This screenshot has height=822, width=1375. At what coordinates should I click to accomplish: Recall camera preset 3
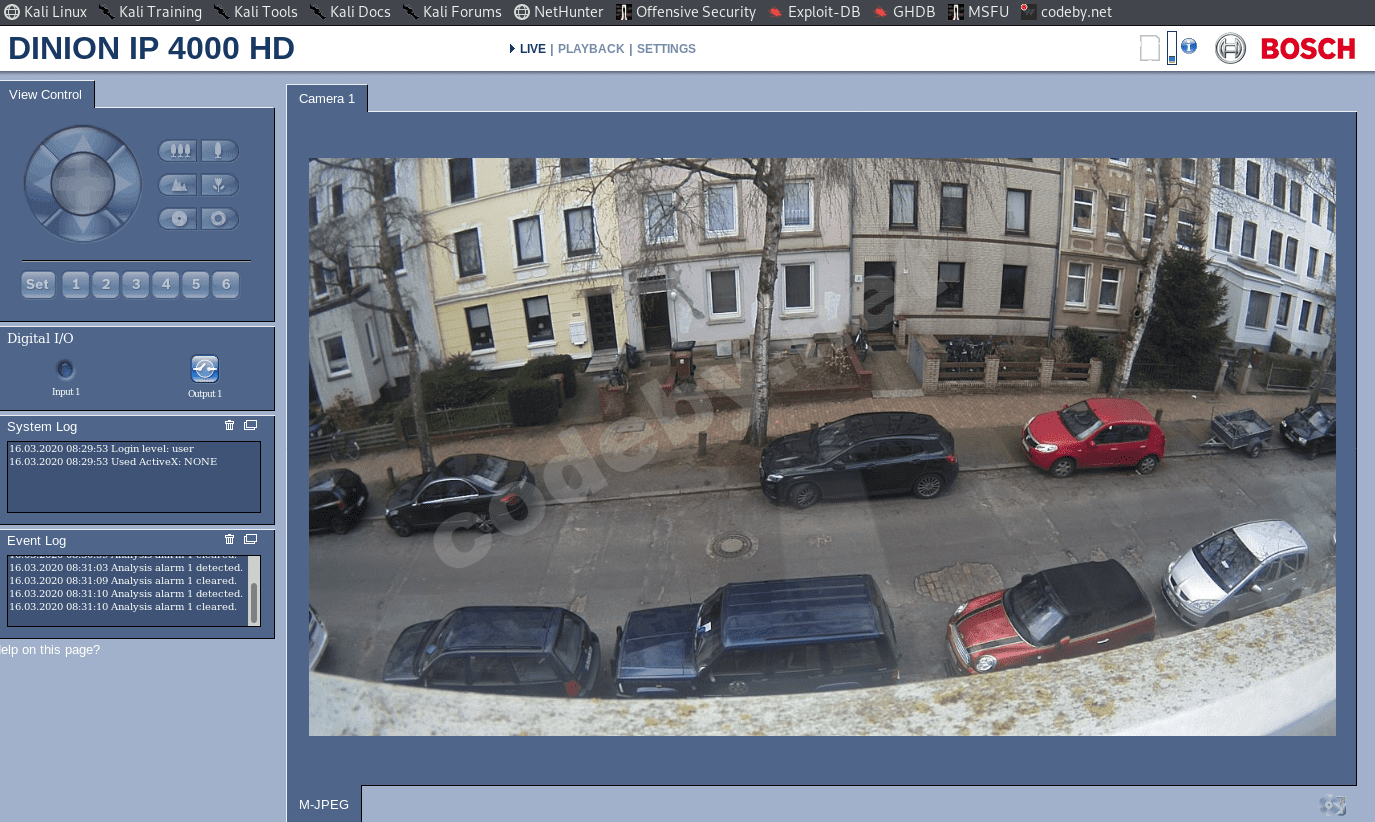[x=136, y=285]
